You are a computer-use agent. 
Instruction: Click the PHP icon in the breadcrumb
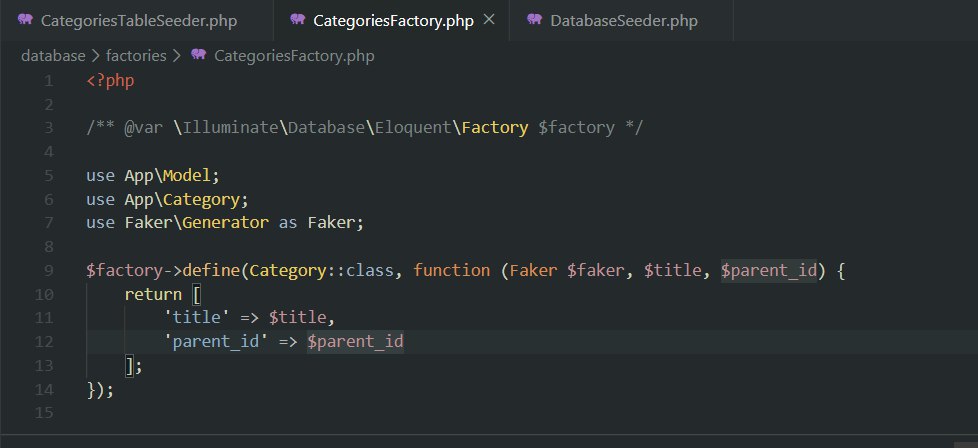(x=198, y=55)
